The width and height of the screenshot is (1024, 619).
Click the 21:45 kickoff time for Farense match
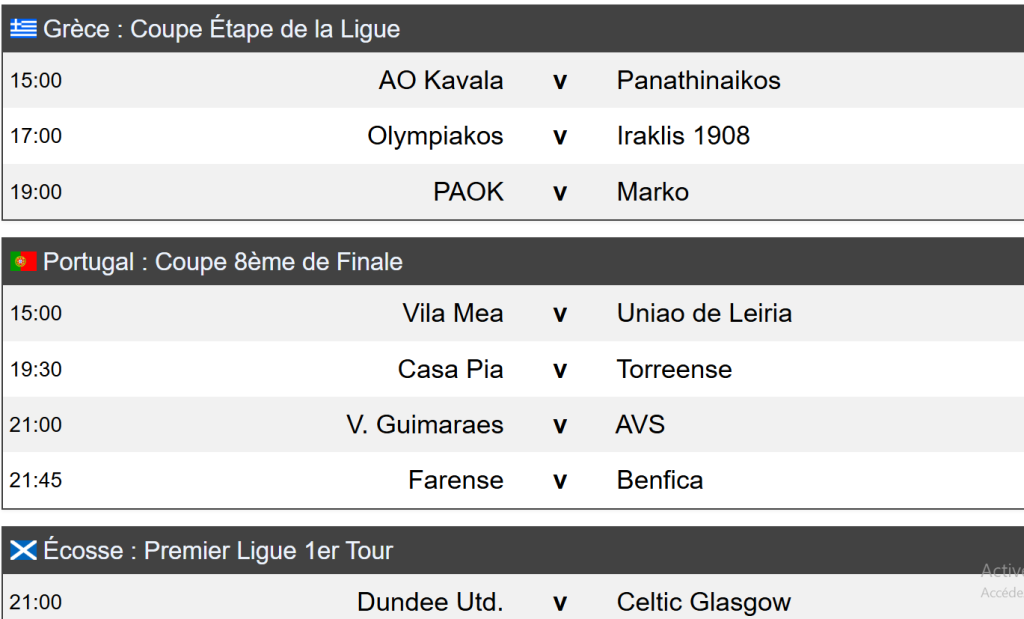[36, 480]
